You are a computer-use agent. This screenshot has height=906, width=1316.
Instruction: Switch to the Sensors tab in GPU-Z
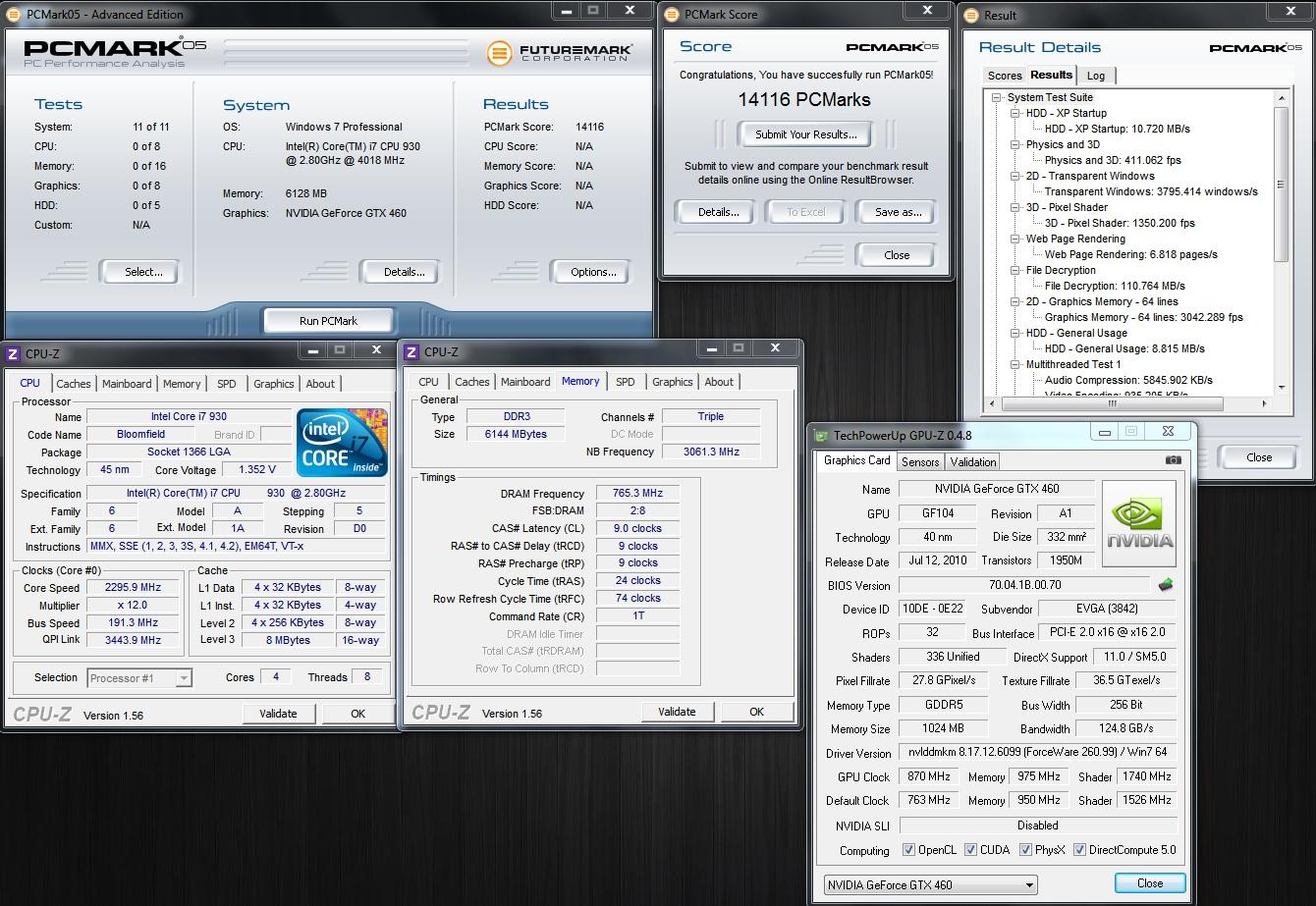pyautogui.click(x=920, y=462)
